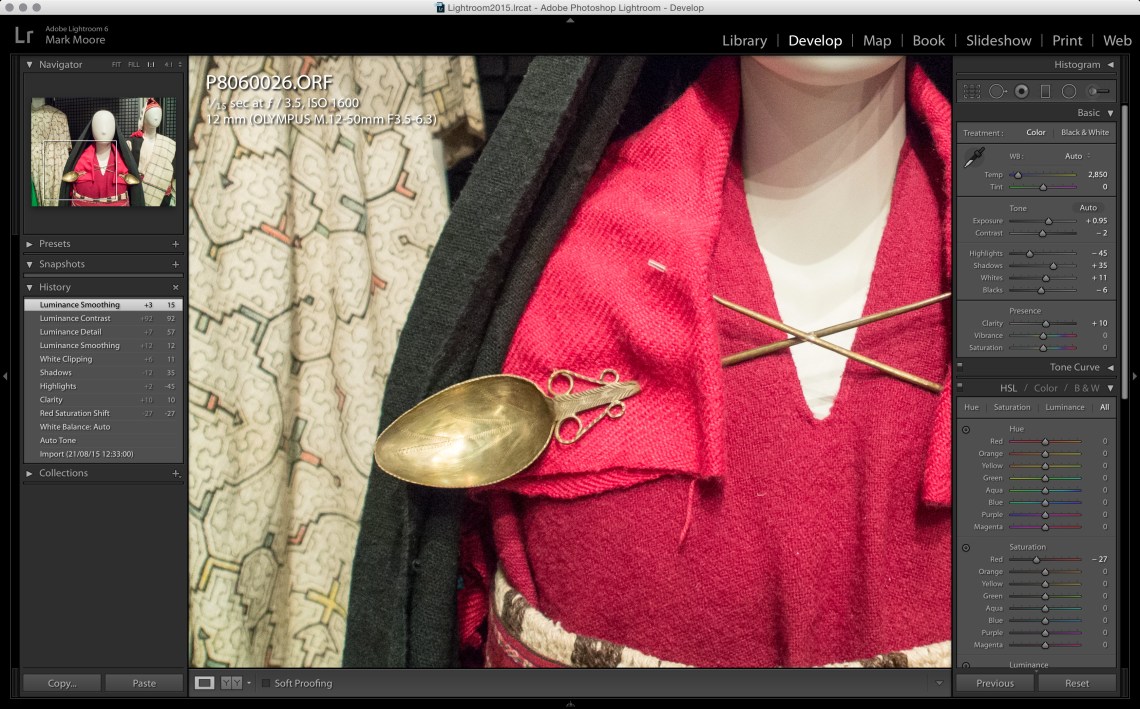Select the Spot Removal tool
The height and width of the screenshot is (709, 1140).
point(997,91)
